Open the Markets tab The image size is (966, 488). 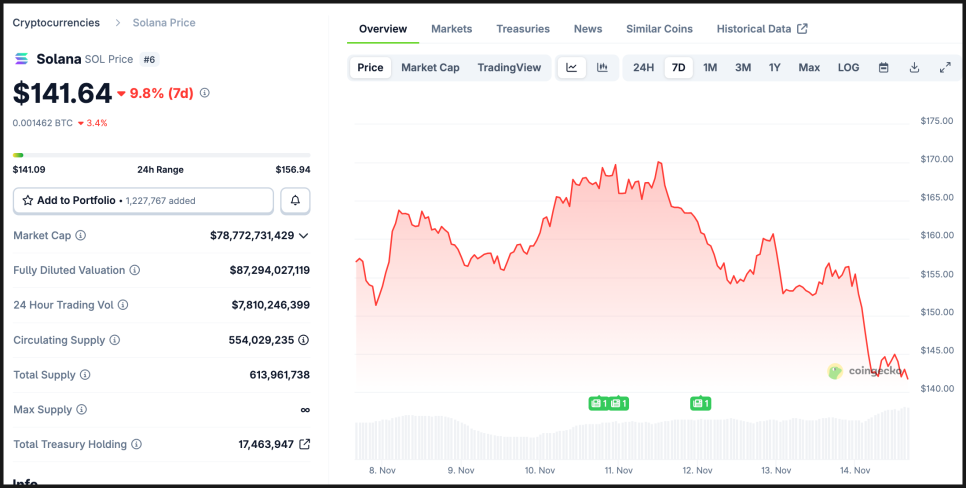(451, 29)
